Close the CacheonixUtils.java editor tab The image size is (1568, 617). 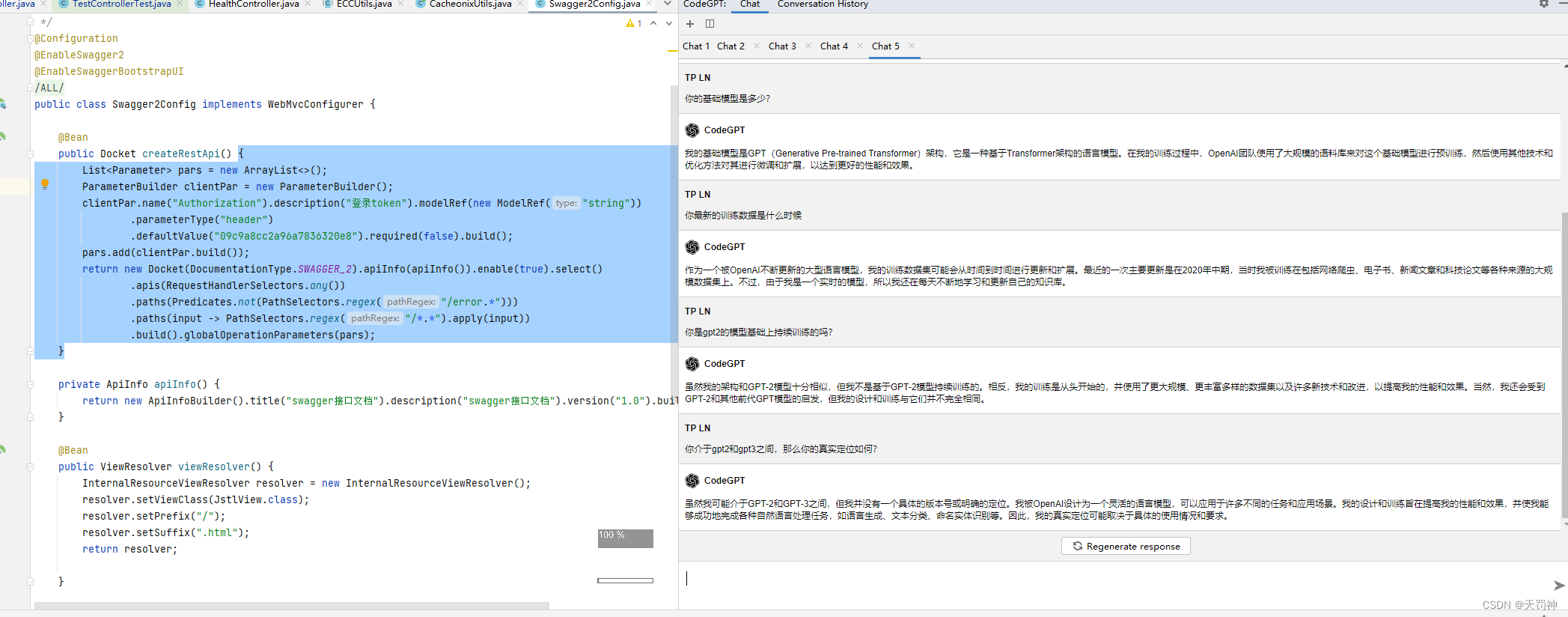coord(520,4)
